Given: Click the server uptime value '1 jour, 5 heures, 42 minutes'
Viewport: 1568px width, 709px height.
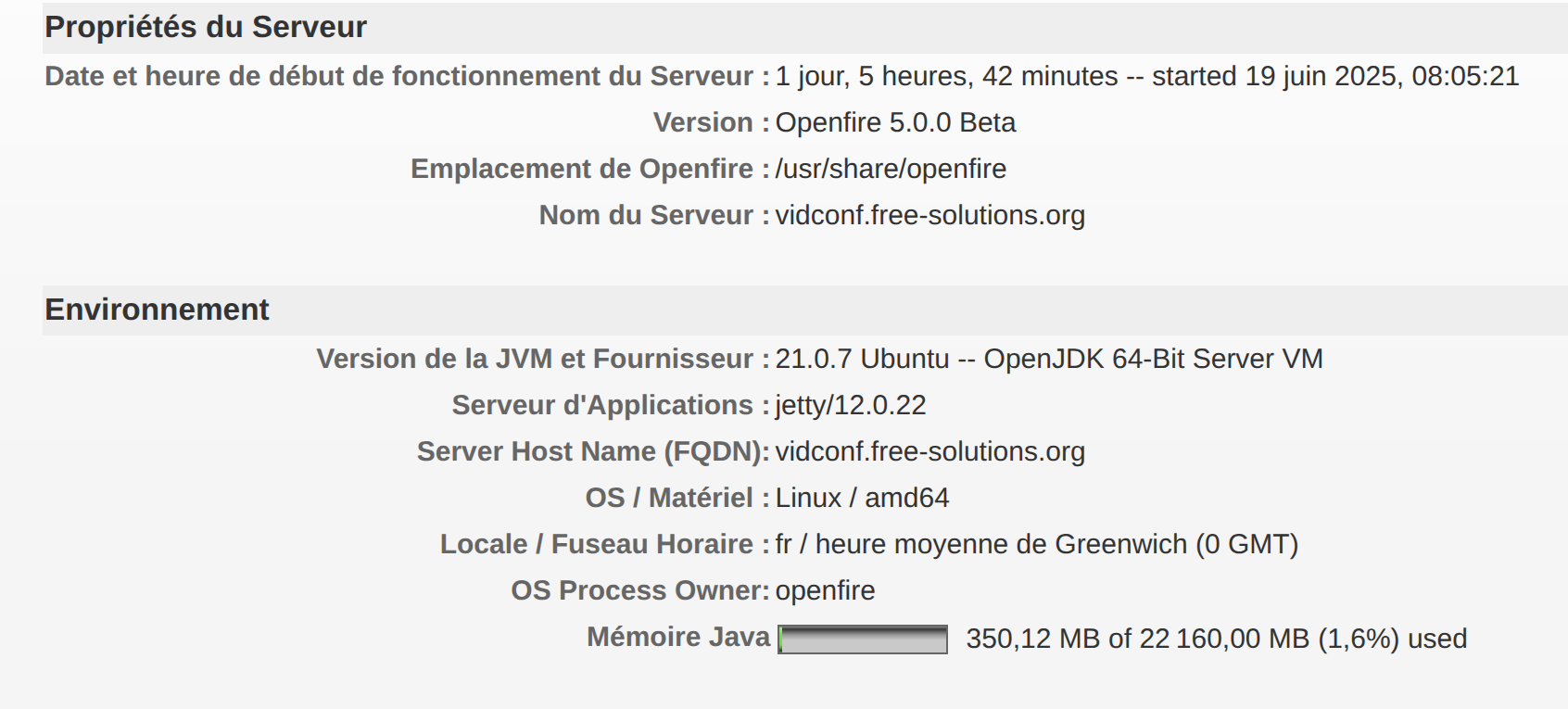Looking at the screenshot, I should [x=947, y=76].
